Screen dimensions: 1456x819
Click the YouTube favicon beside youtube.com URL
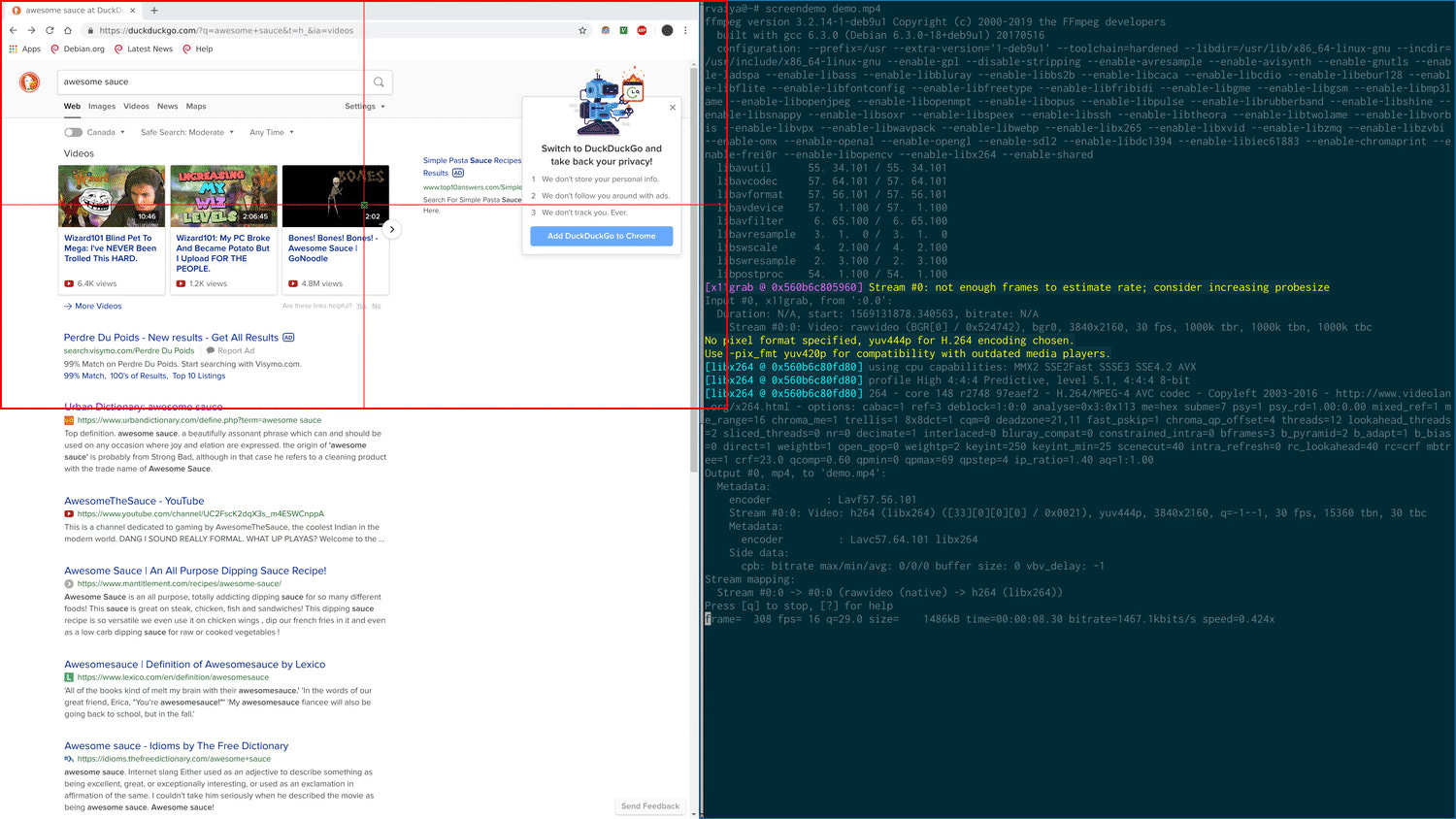click(x=69, y=514)
